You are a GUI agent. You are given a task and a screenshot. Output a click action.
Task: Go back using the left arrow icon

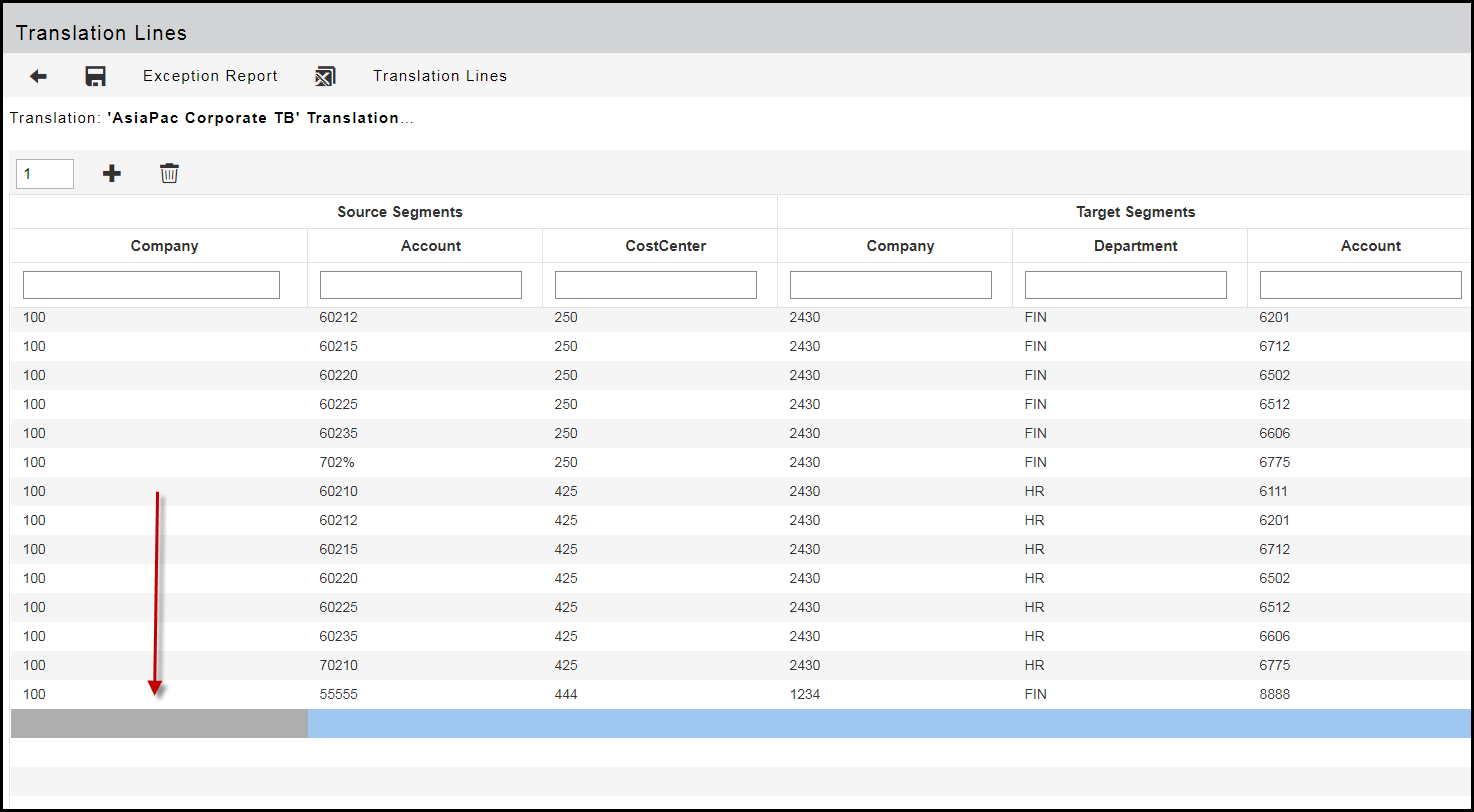pyautogui.click(x=38, y=76)
